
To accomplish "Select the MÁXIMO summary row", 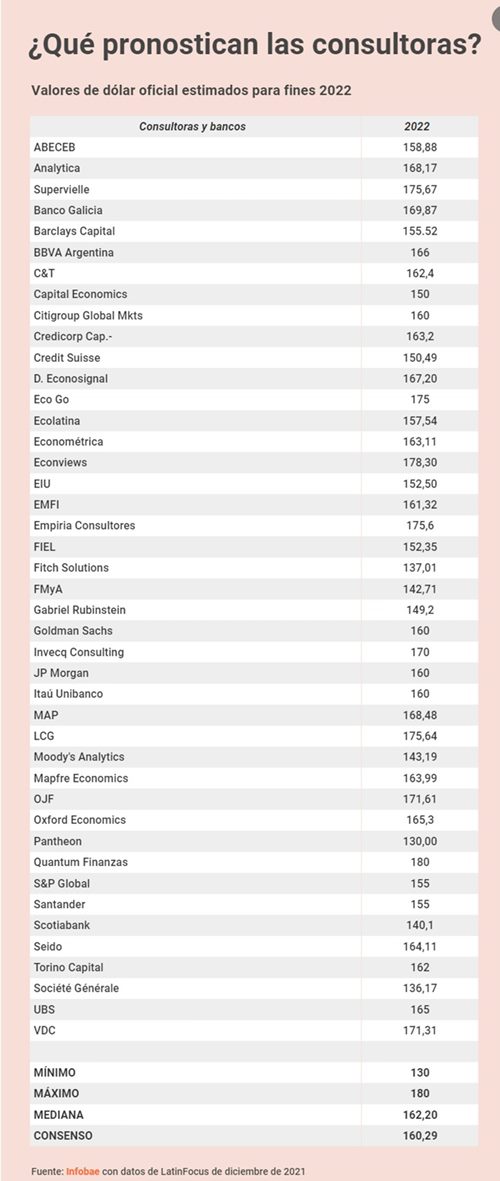I will (x=254, y=1093).
